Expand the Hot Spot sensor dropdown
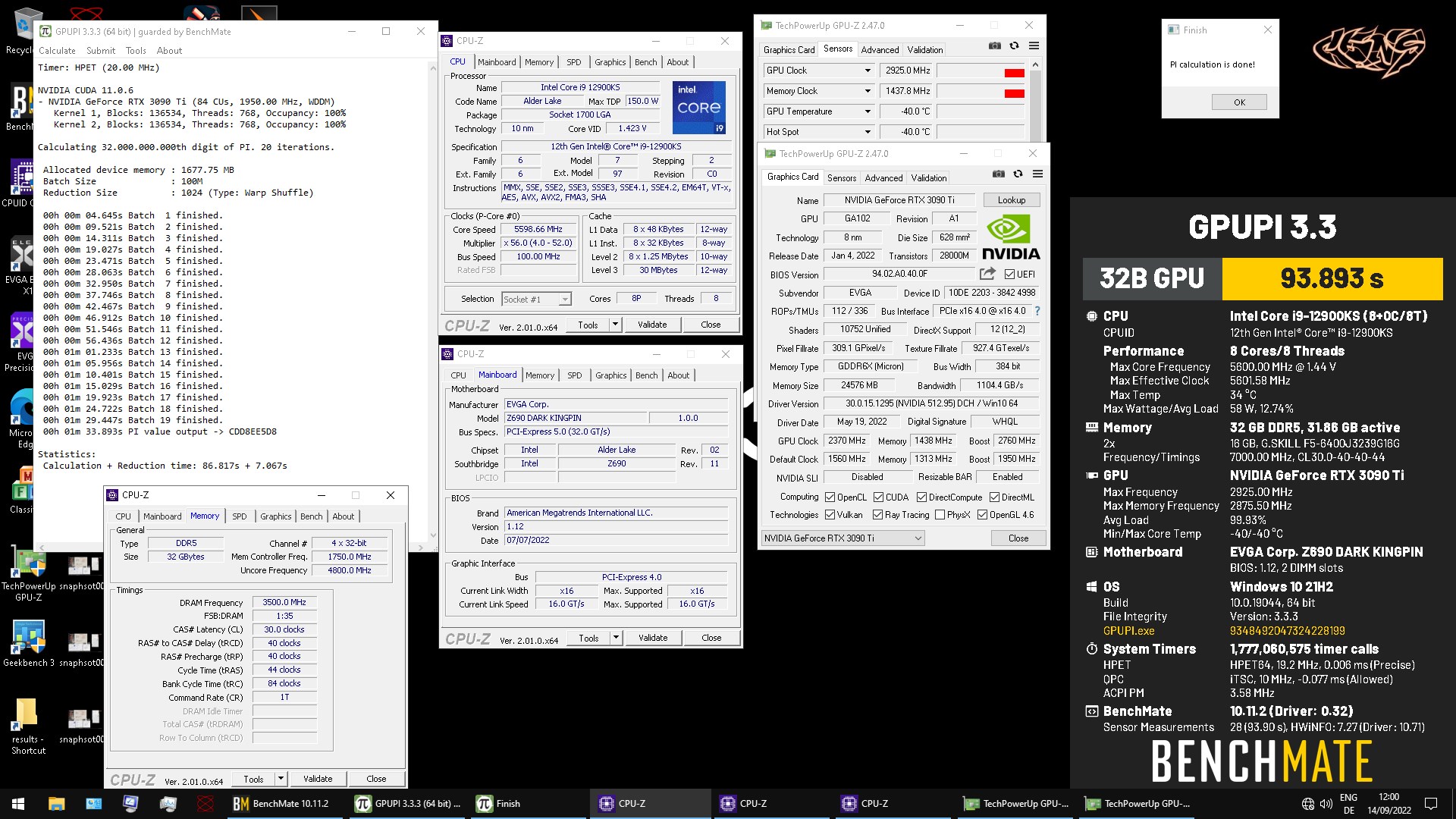 click(868, 132)
